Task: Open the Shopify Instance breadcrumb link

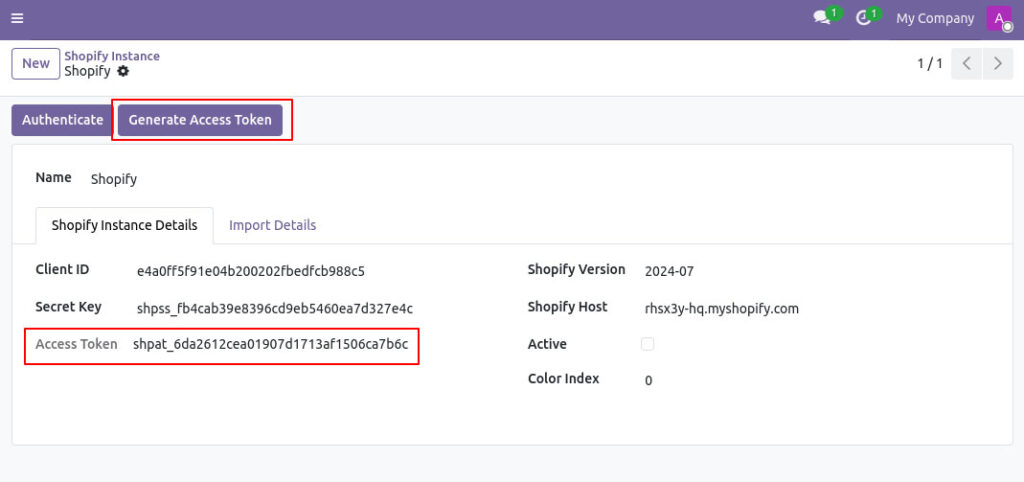Action: [x=112, y=56]
